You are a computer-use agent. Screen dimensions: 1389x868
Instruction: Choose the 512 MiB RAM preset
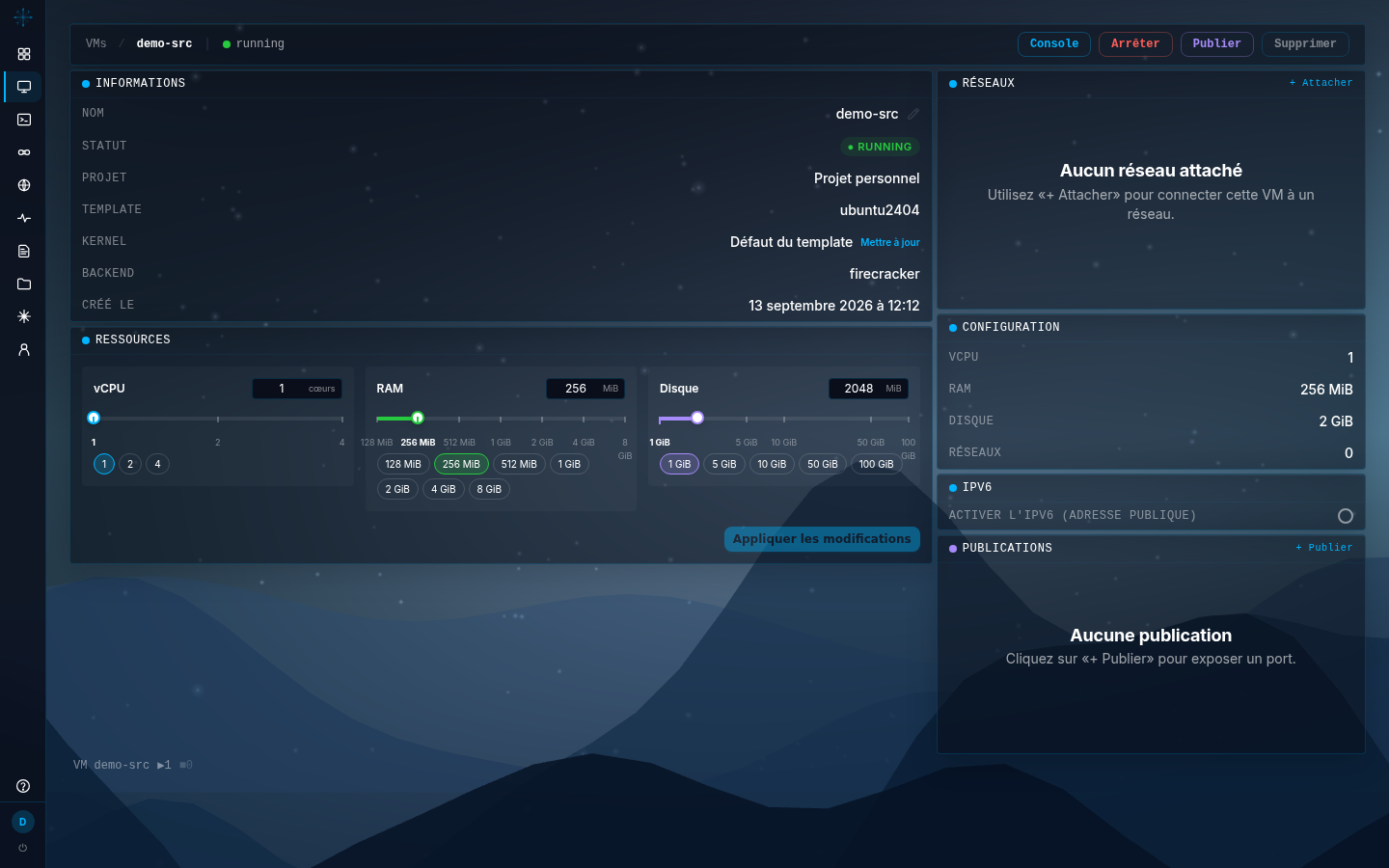[519, 464]
